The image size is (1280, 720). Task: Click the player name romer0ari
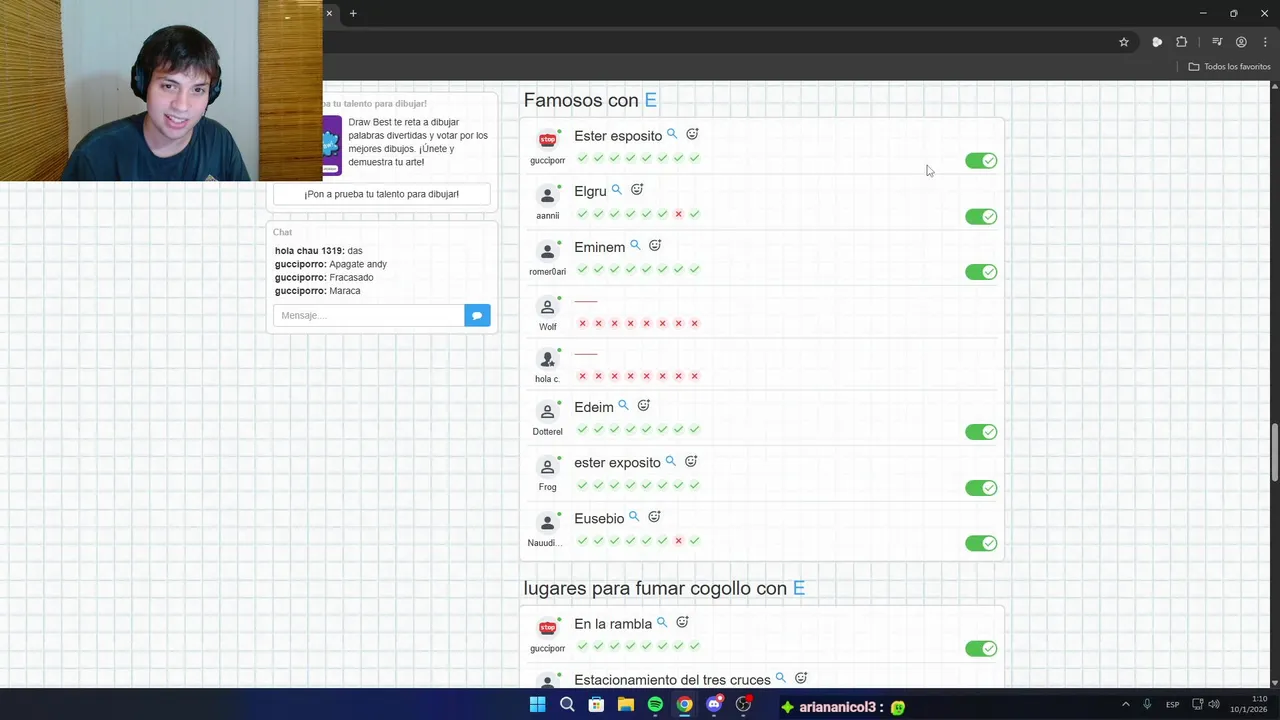pyautogui.click(x=547, y=272)
